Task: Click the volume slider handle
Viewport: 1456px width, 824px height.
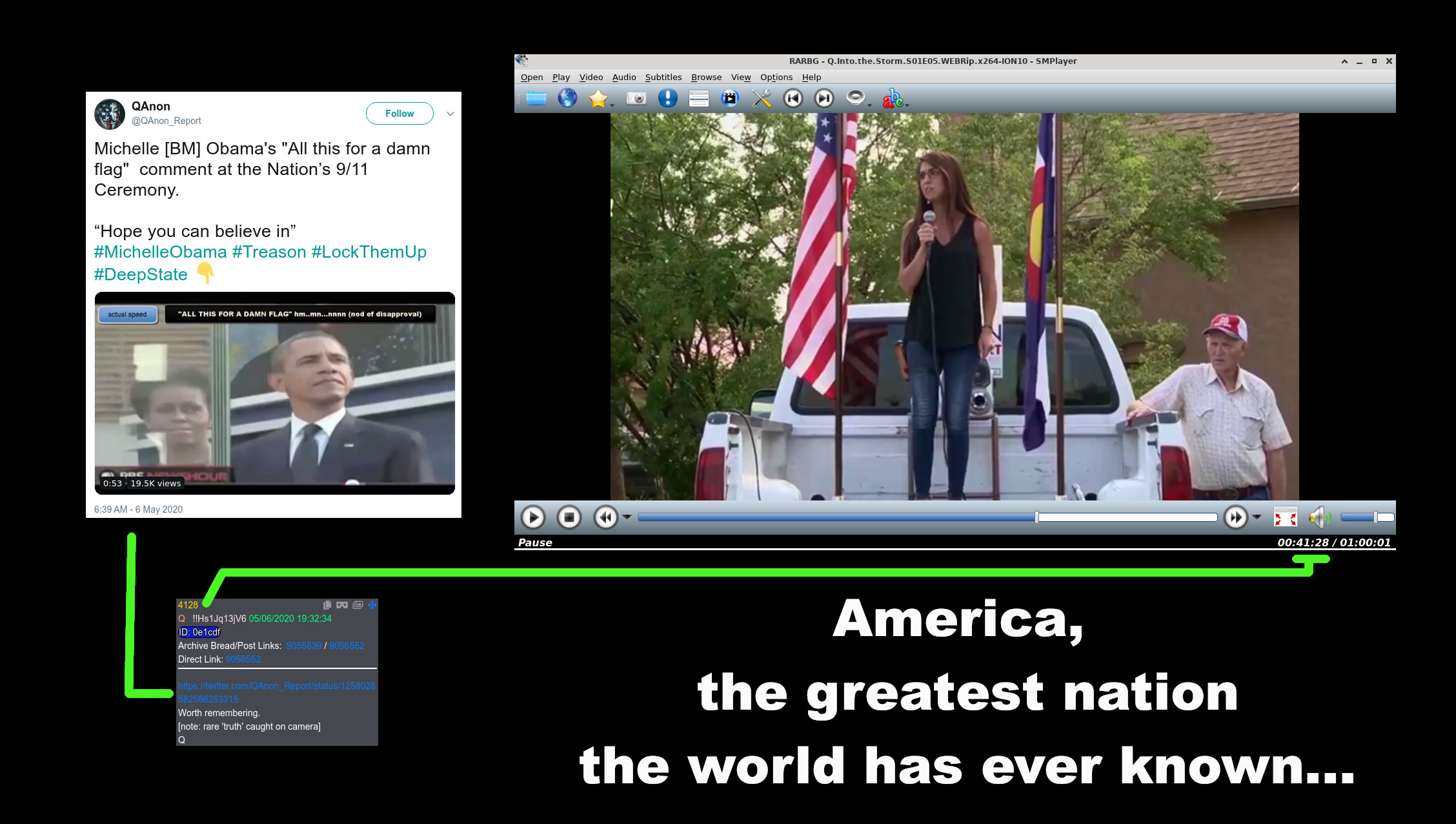Action: click(x=1375, y=517)
